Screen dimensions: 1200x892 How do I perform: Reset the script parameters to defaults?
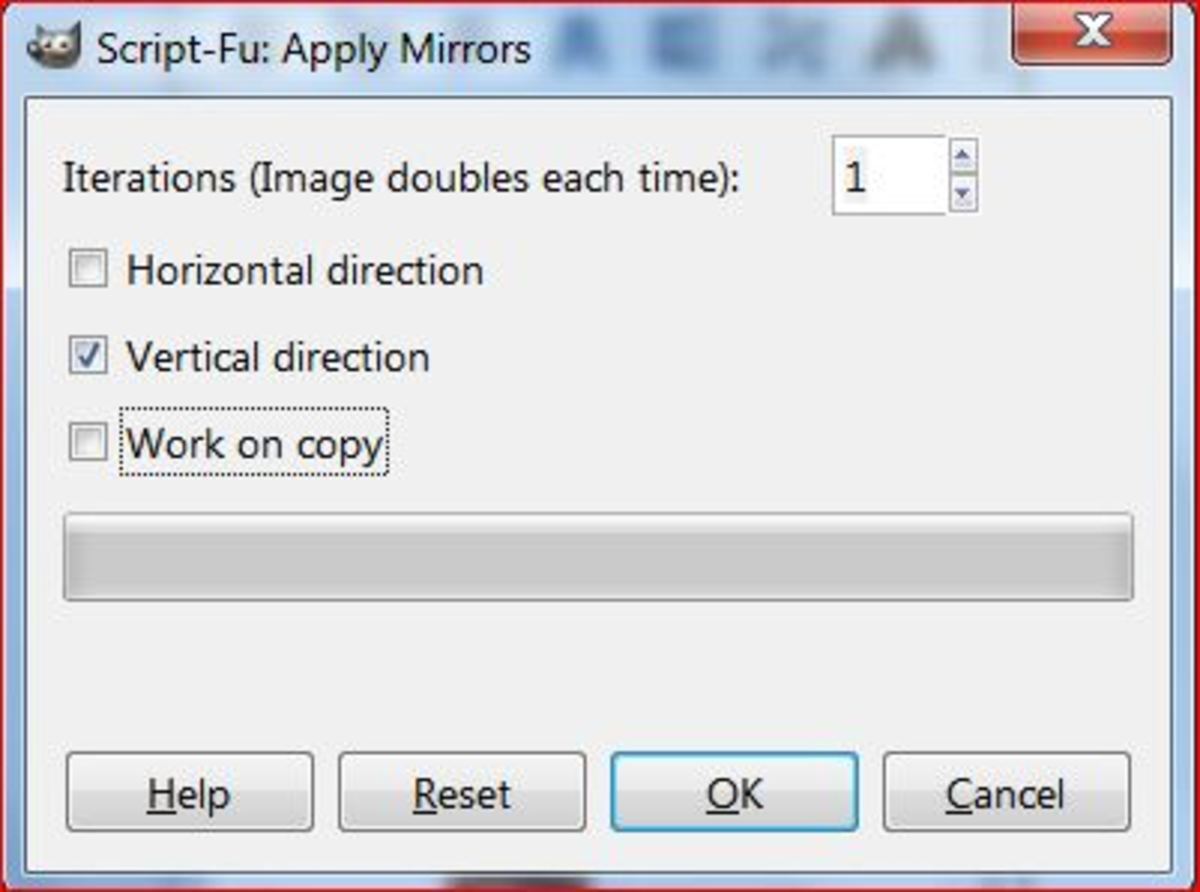tap(462, 793)
